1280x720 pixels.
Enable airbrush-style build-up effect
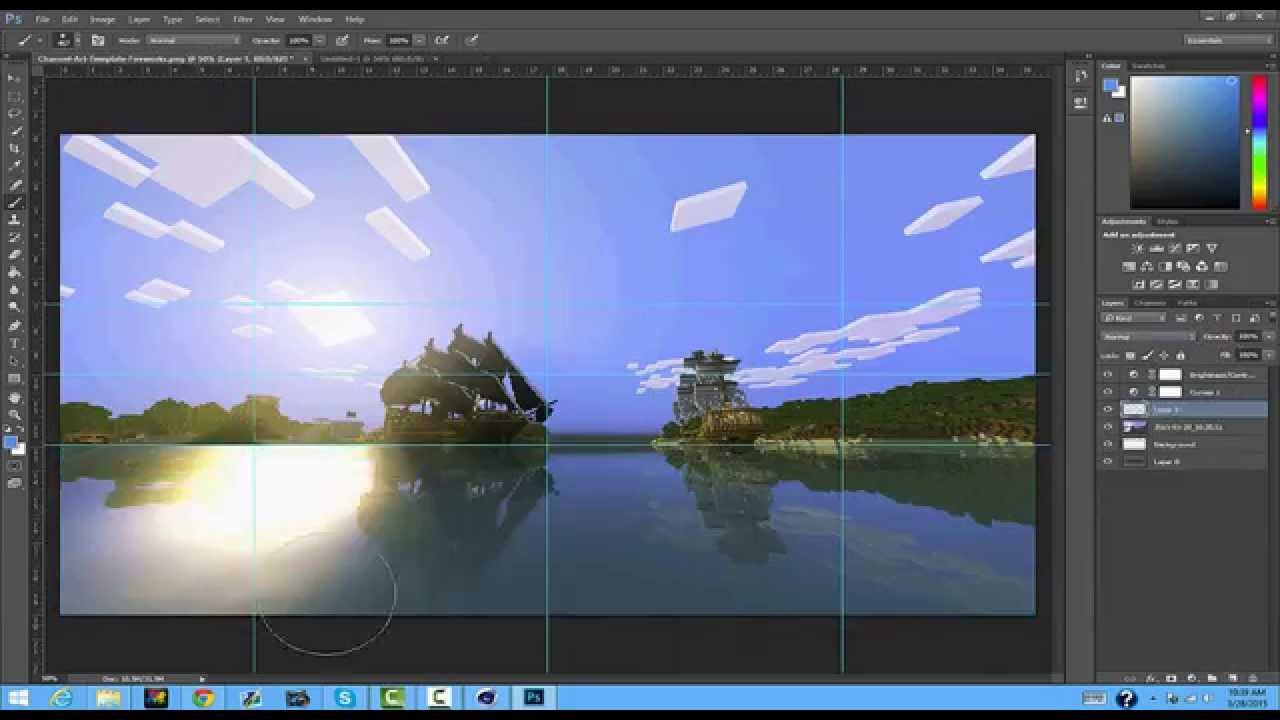pyautogui.click(x=440, y=40)
